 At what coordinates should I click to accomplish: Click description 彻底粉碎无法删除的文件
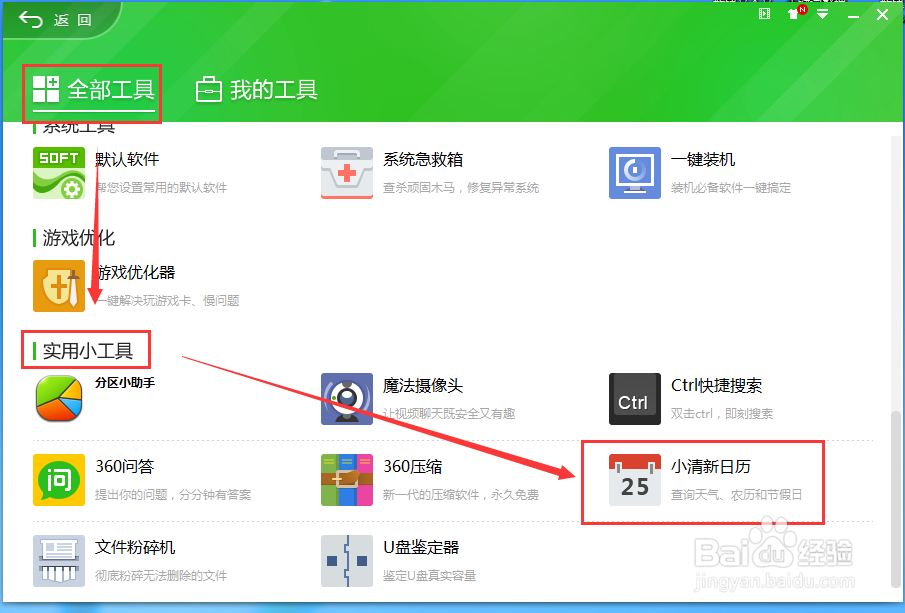pos(161,575)
